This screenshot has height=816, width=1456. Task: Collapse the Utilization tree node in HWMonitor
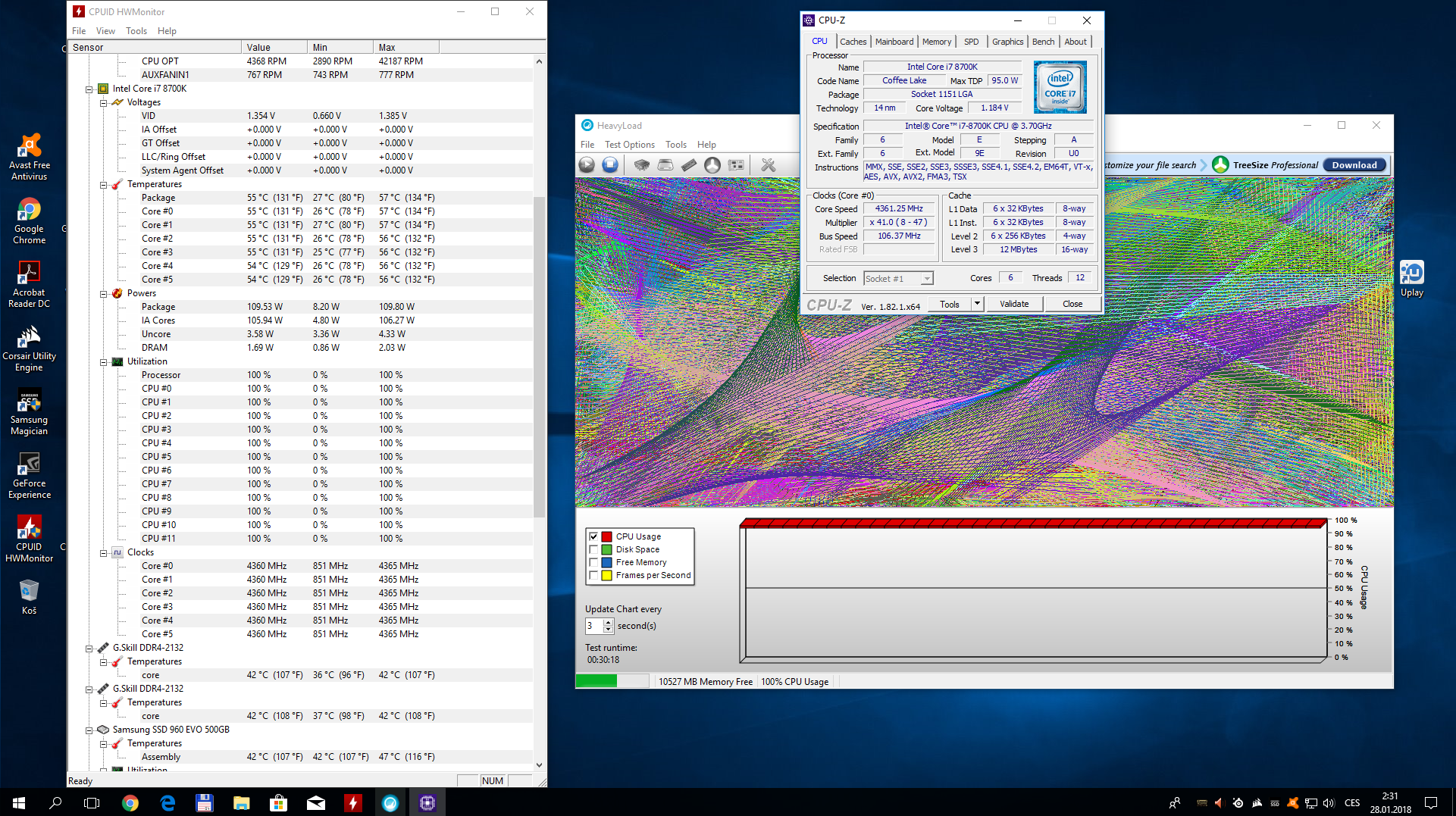coord(104,362)
